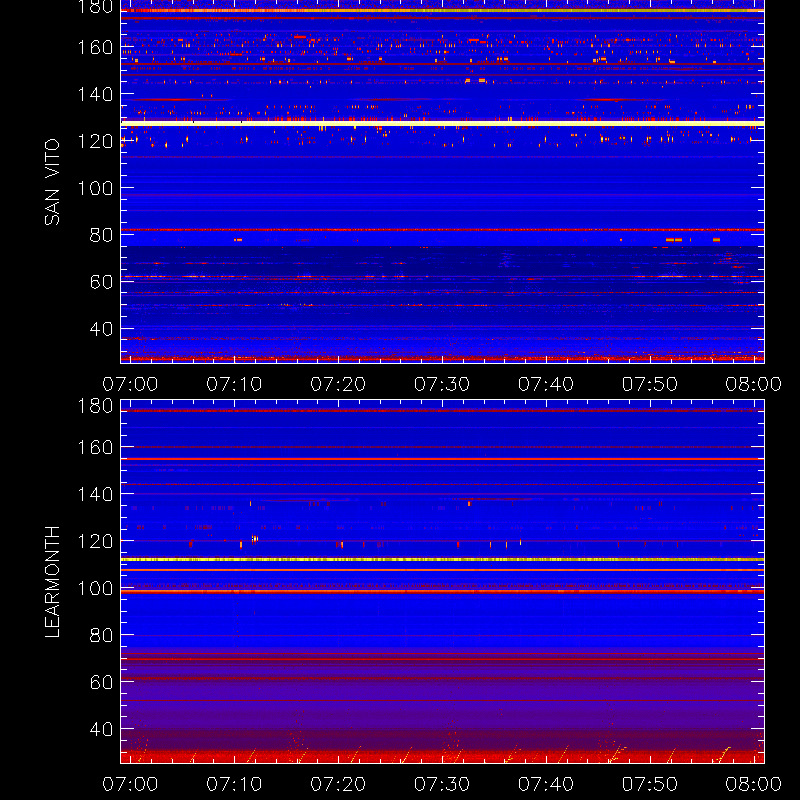
Task: Click the 40 frequency label on San Vito axis
Action: (101, 329)
